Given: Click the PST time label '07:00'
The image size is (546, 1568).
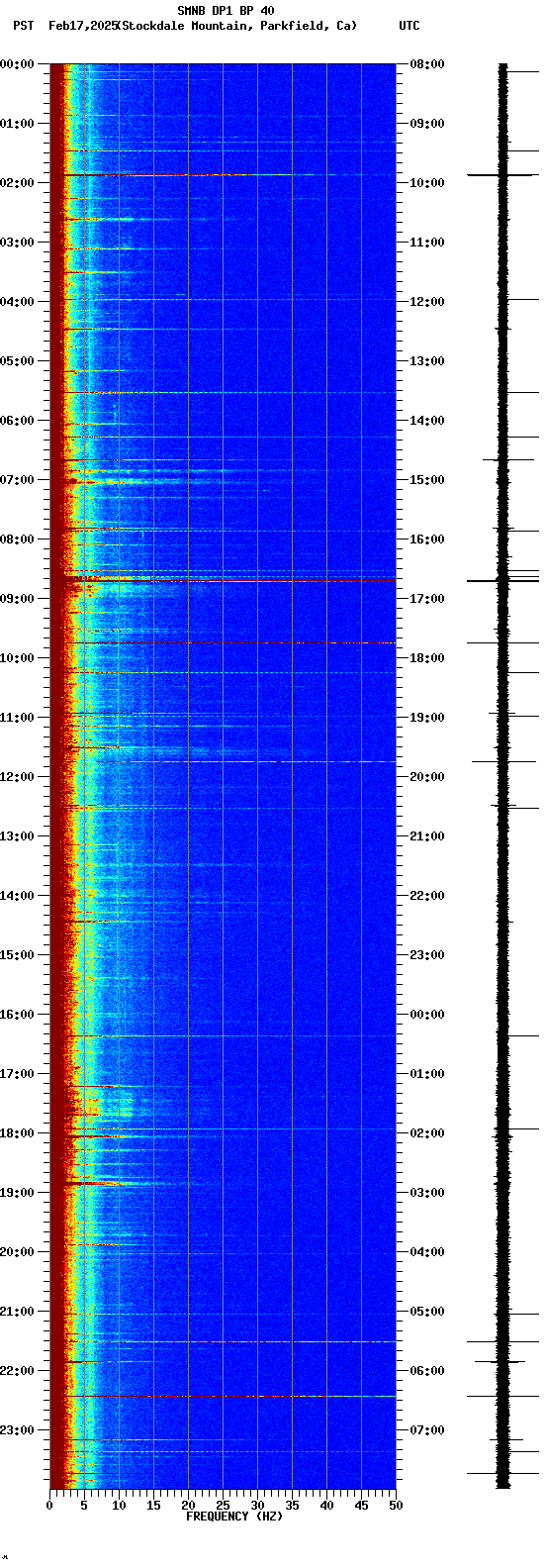Looking at the screenshot, I should click(18, 480).
